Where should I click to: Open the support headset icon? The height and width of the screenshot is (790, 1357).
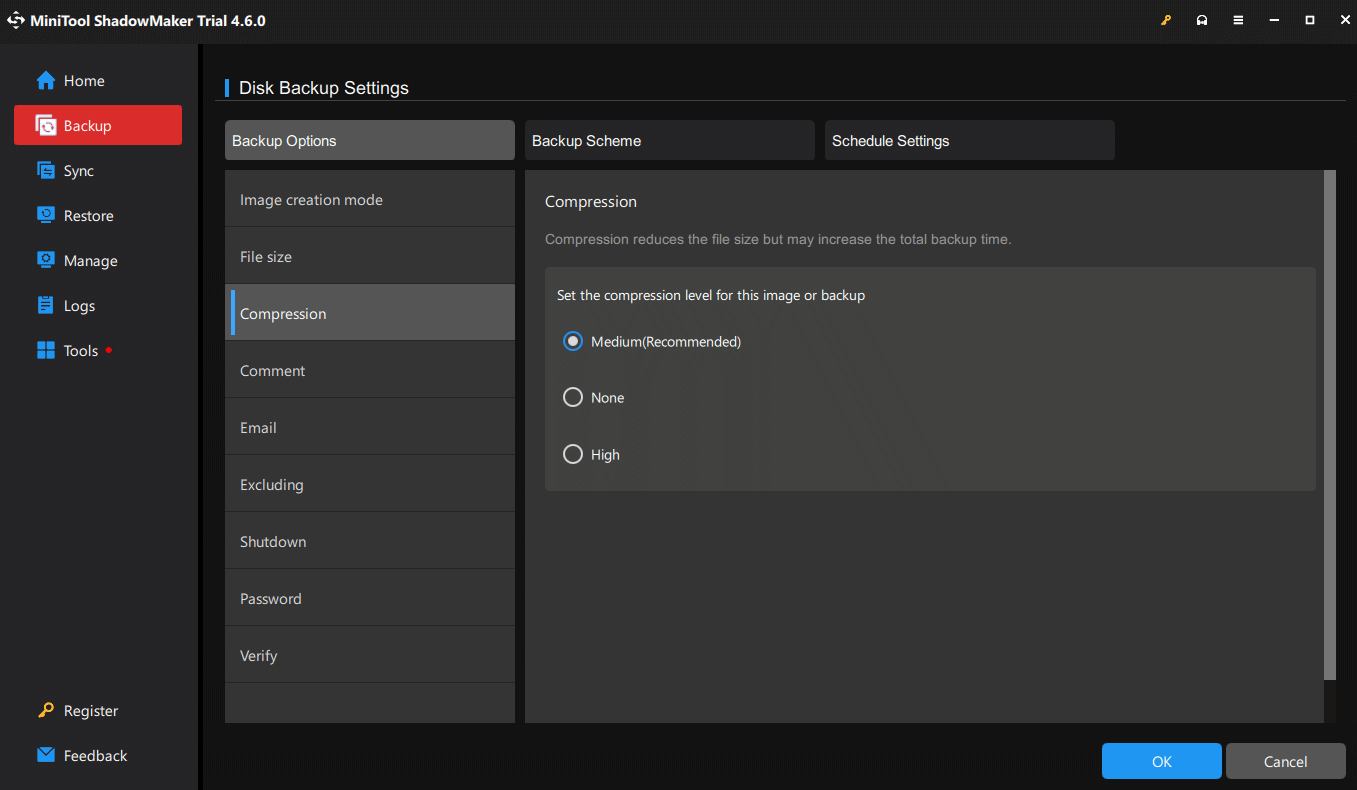1202,19
